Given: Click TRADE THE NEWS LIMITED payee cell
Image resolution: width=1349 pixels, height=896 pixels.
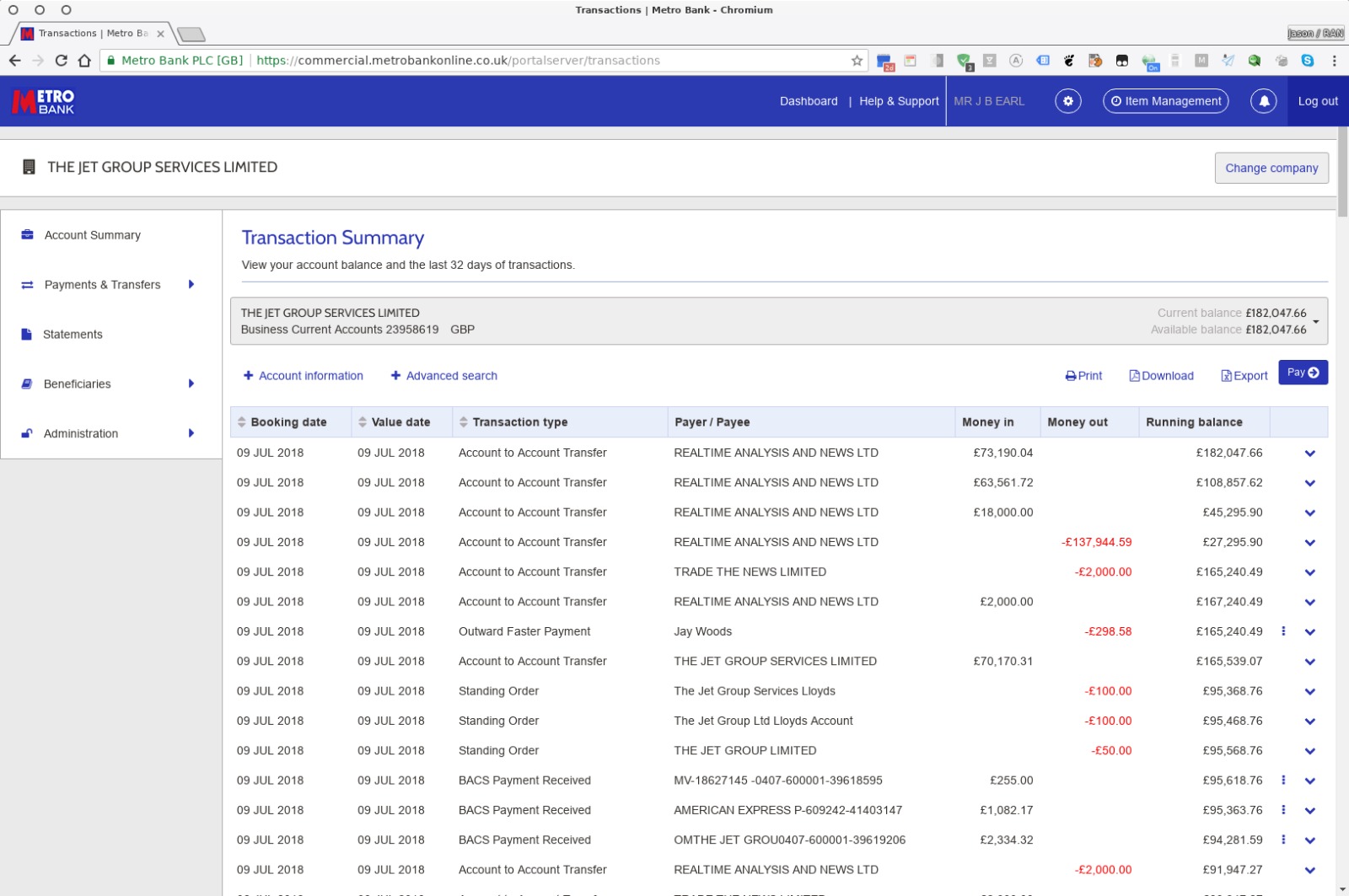Looking at the screenshot, I should (x=750, y=572).
